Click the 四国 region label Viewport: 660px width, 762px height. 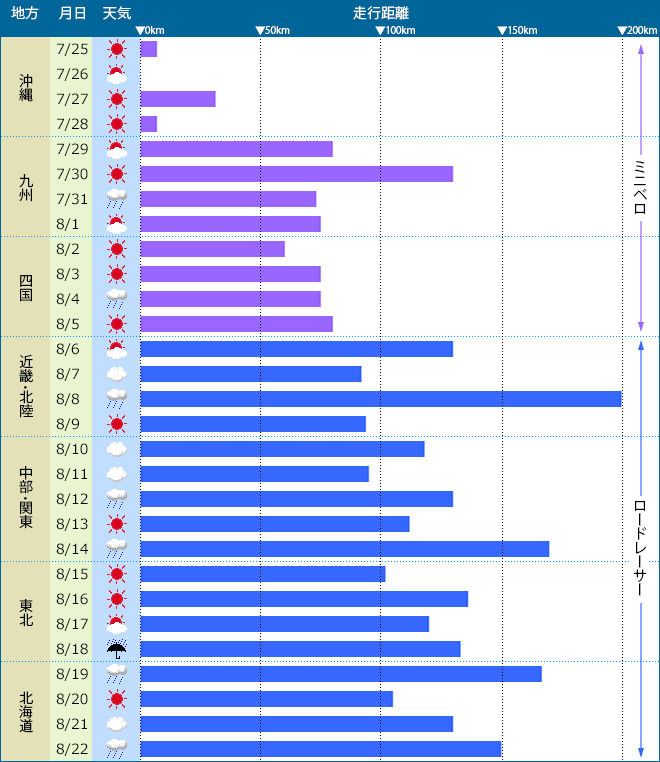click(26, 287)
